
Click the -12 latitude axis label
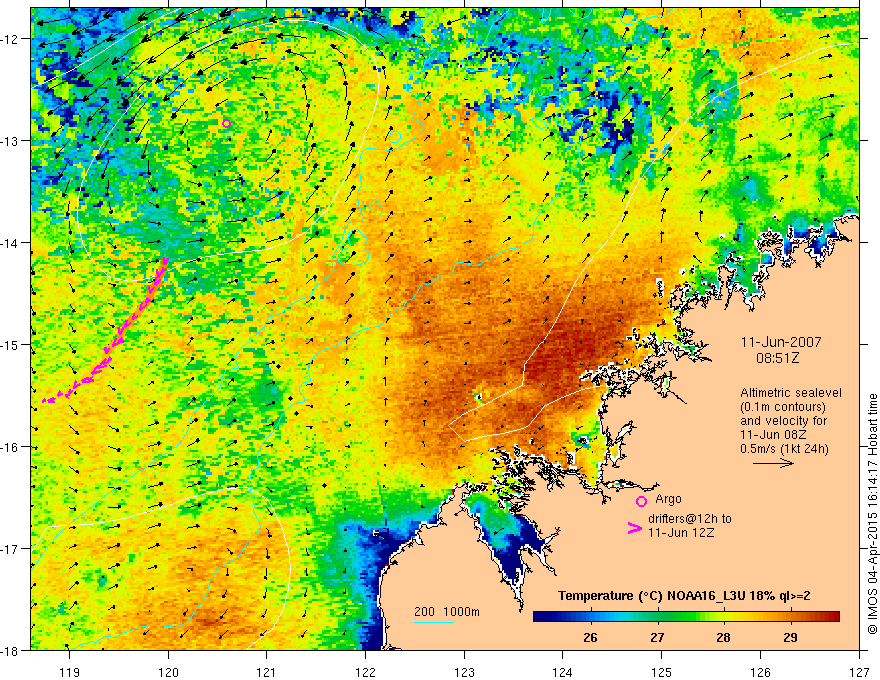click(11, 39)
